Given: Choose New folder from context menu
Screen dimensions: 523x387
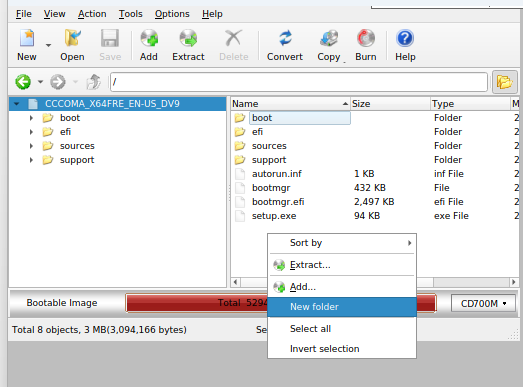Looking at the screenshot, I should click(x=342, y=307).
